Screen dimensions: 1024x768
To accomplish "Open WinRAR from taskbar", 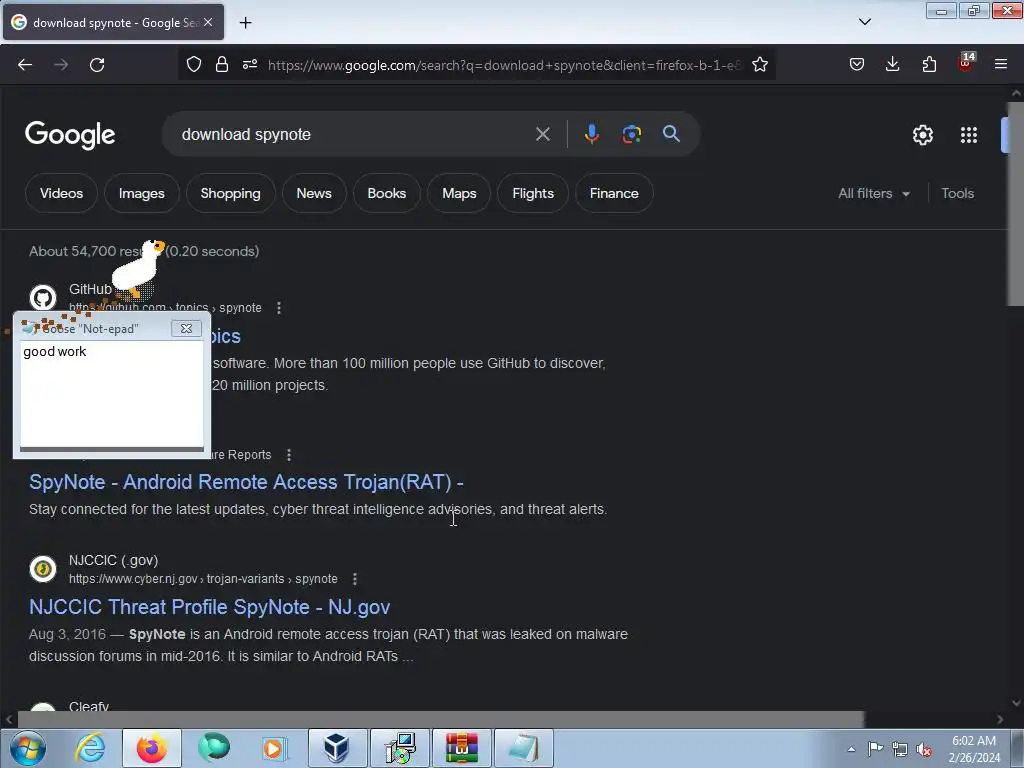I will (461, 748).
